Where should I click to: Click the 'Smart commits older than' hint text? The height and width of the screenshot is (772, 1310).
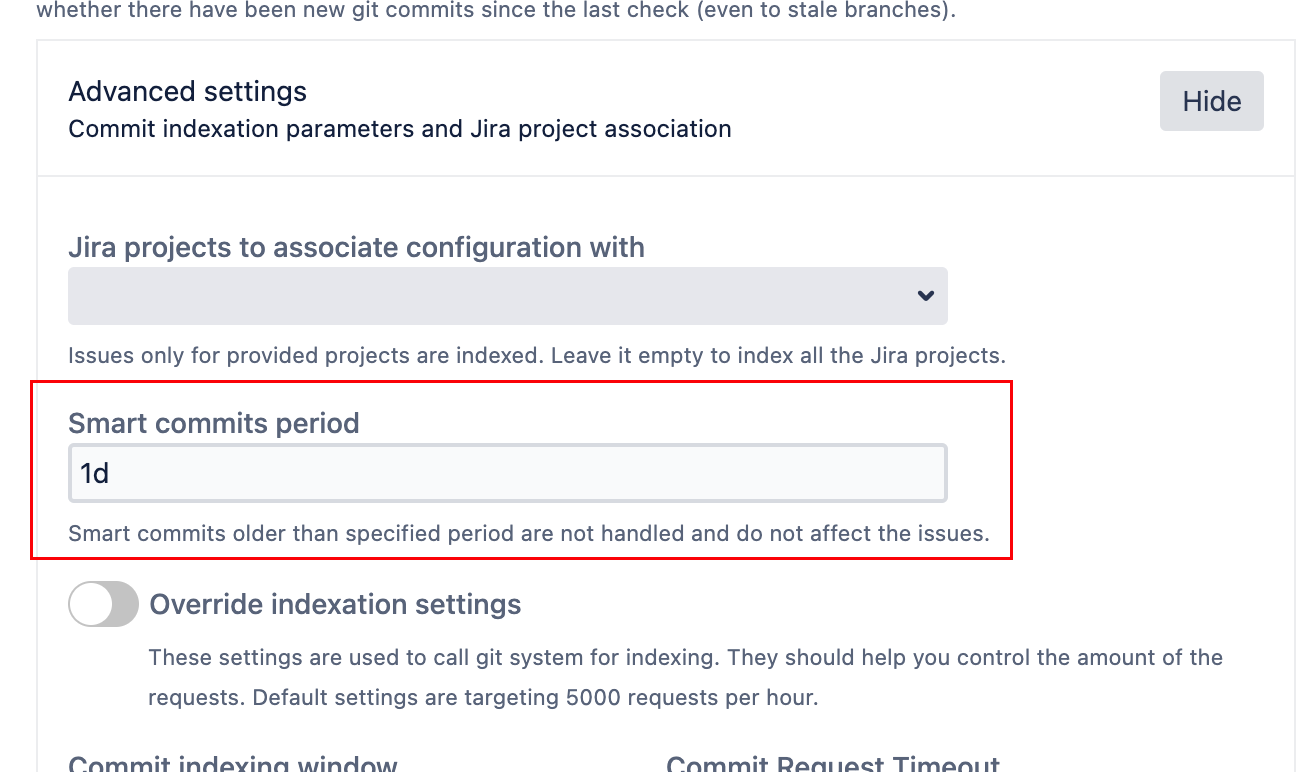tap(528, 533)
